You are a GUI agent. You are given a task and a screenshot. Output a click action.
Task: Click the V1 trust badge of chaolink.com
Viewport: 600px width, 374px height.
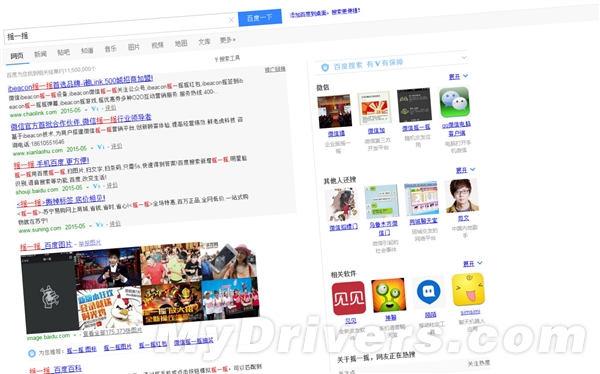(x=95, y=109)
